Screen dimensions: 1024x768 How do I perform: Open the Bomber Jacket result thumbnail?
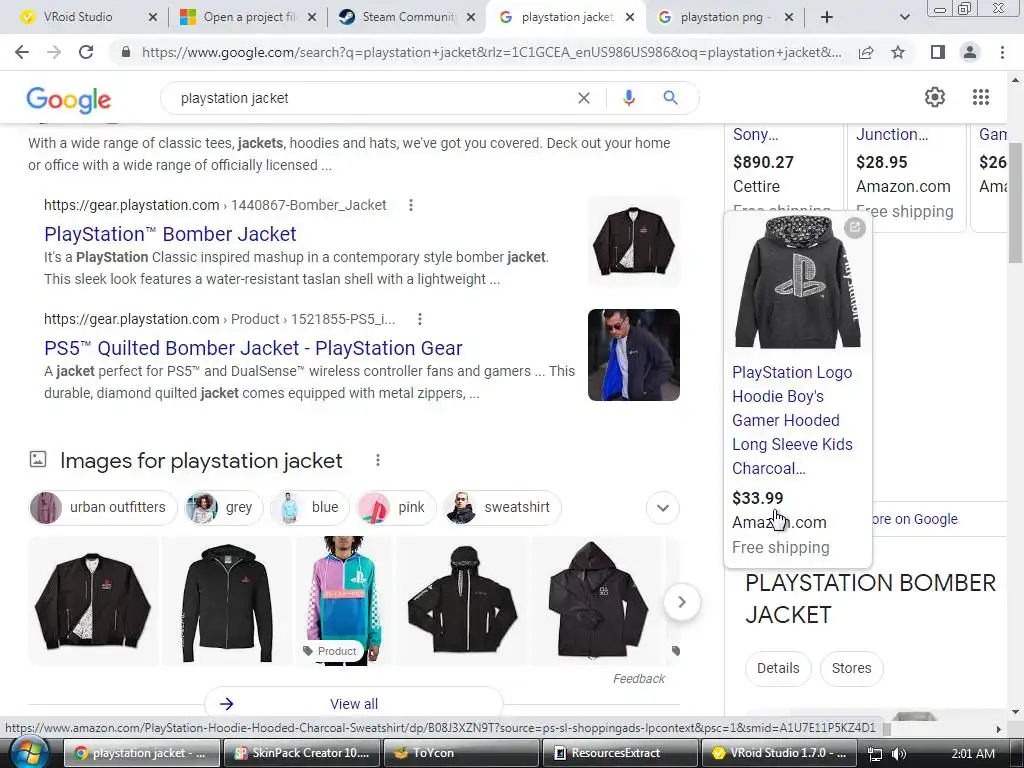coord(633,242)
